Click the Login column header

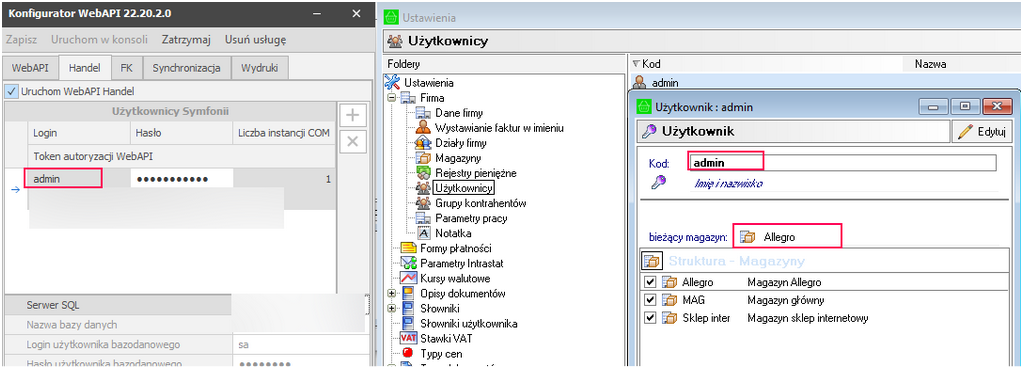click(x=79, y=133)
